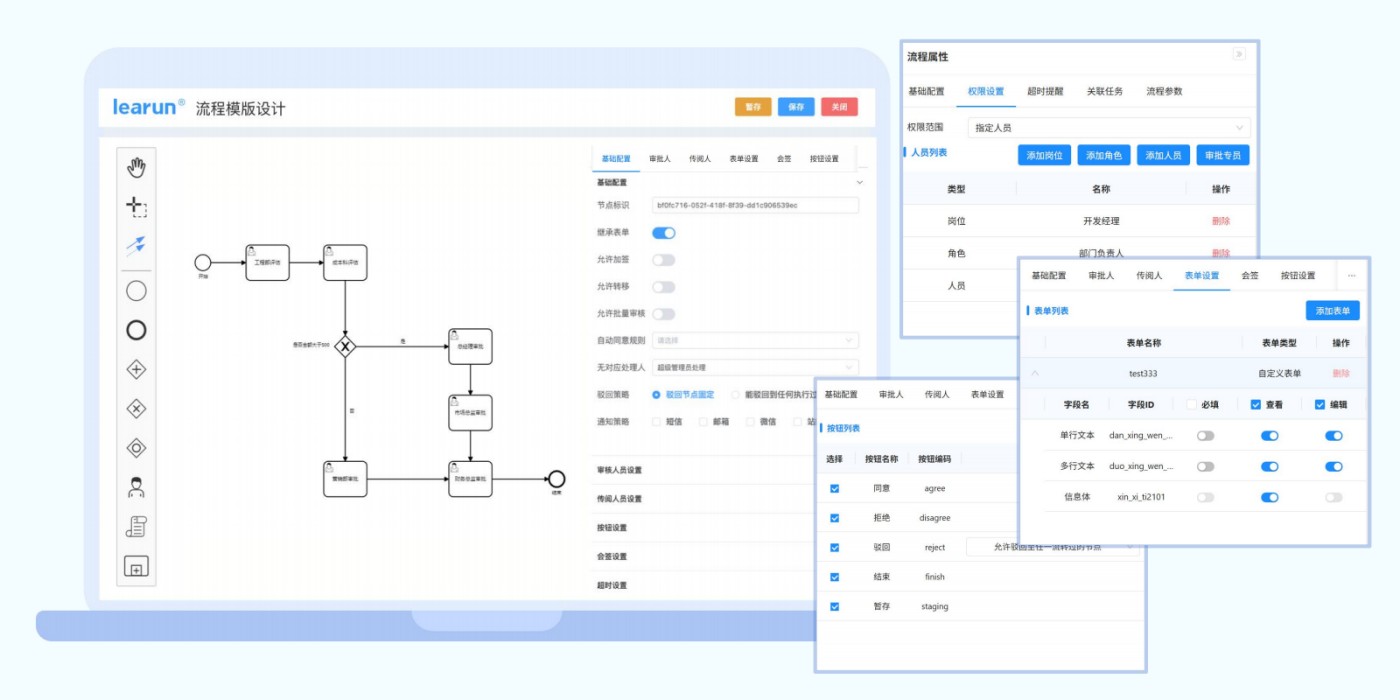1400x700 pixels.
Task: Click the blue 保存 button
Action: 796,107
